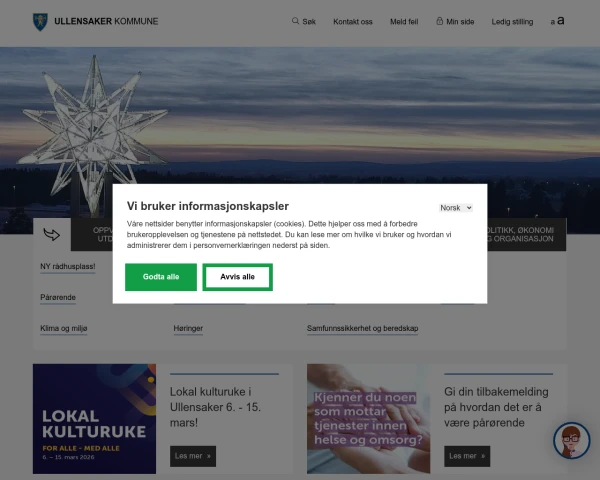Open Kontakt oss in top menu
Screen dimensions: 600x480
pyautogui.click(x=353, y=22)
